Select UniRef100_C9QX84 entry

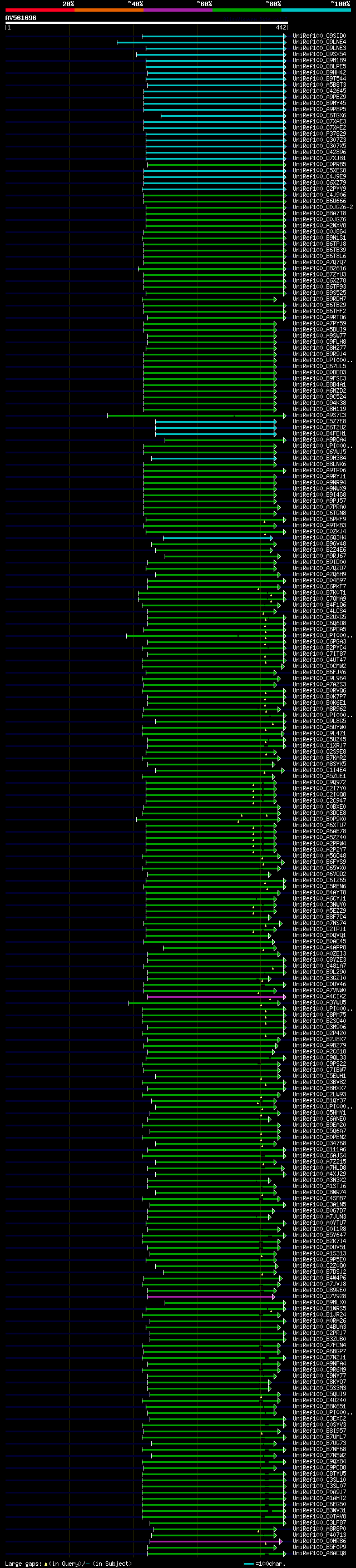tap(319, 1461)
